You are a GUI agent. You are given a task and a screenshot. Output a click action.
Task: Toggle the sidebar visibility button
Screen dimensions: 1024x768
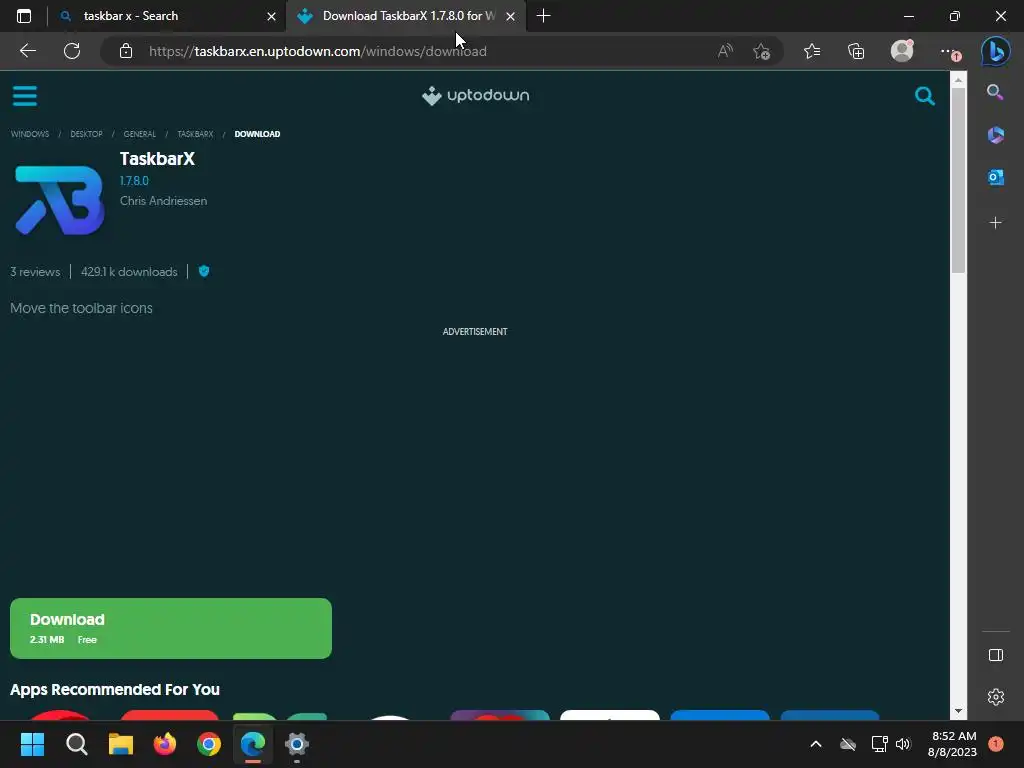[x=995, y=655]
